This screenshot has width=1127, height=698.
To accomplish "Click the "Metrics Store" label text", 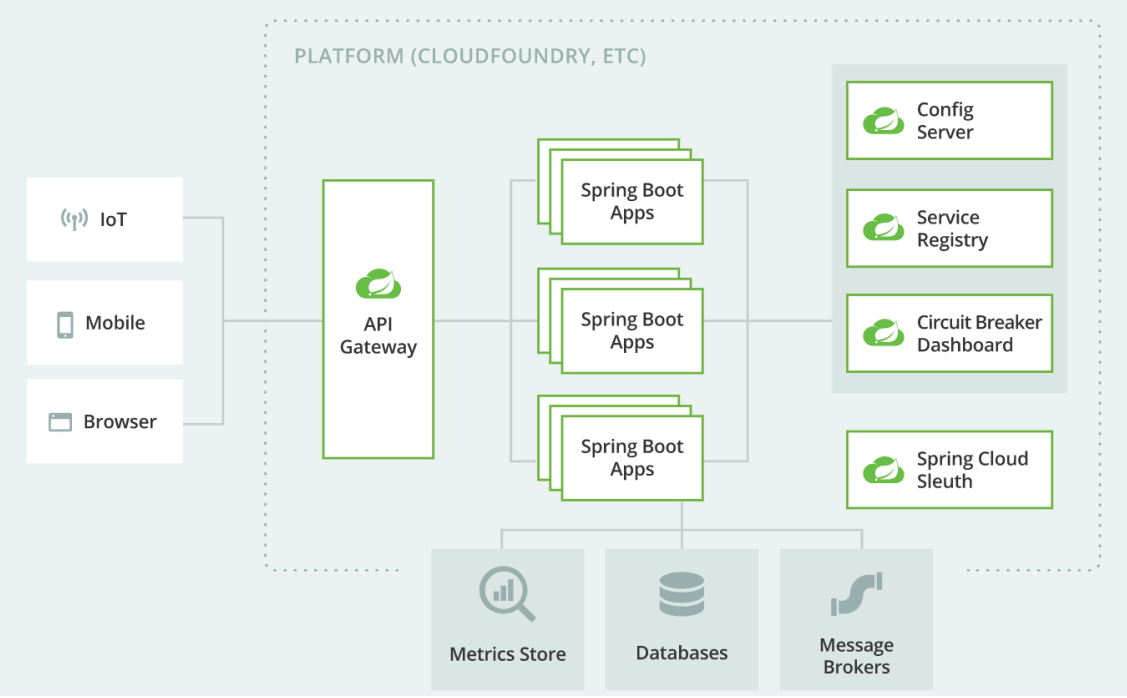I will (507, 654).
